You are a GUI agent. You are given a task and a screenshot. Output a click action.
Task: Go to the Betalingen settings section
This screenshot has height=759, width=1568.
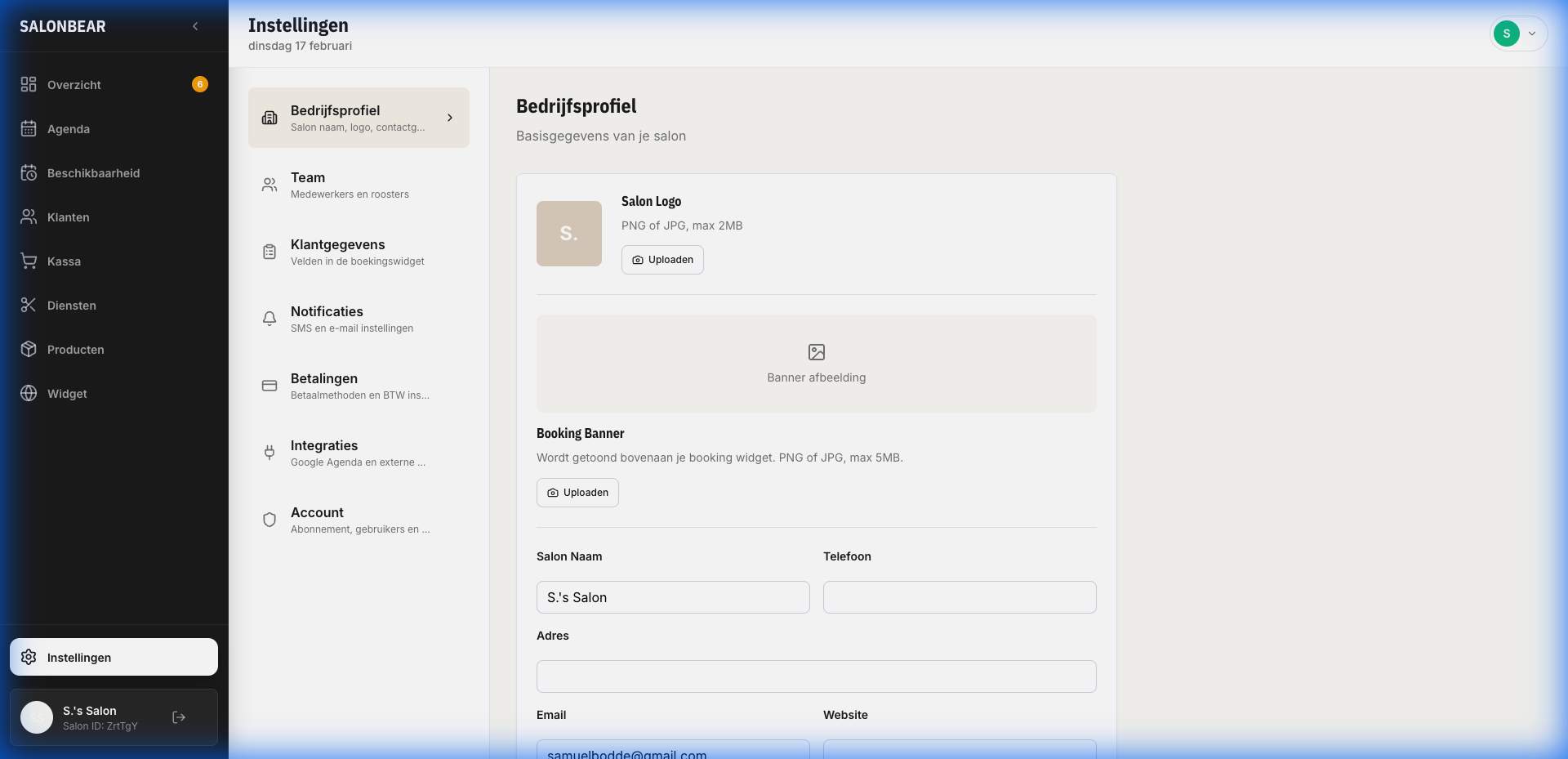(359, 386)
